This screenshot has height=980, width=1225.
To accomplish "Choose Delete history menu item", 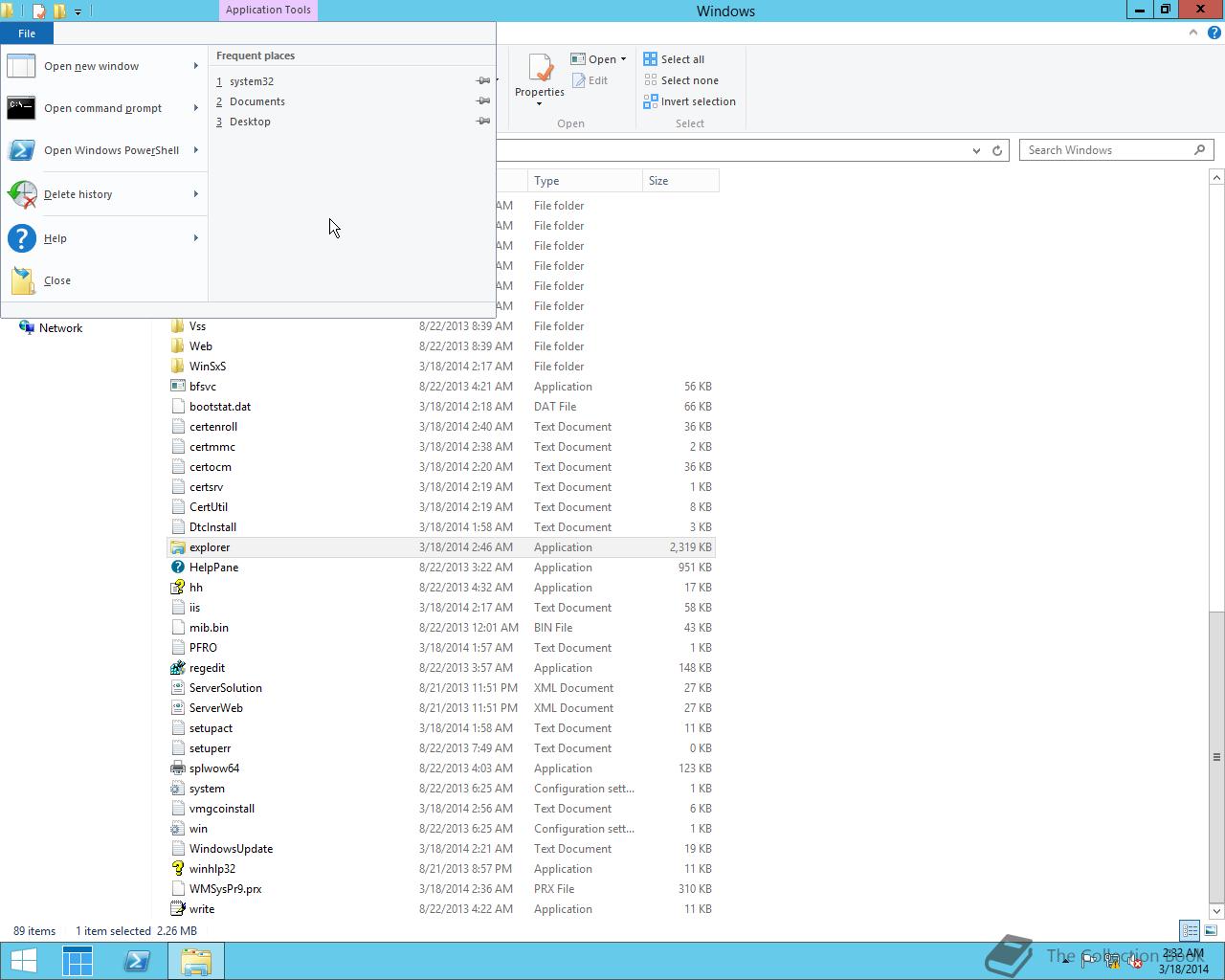I will pyautogui.click(x=104, y=194).
